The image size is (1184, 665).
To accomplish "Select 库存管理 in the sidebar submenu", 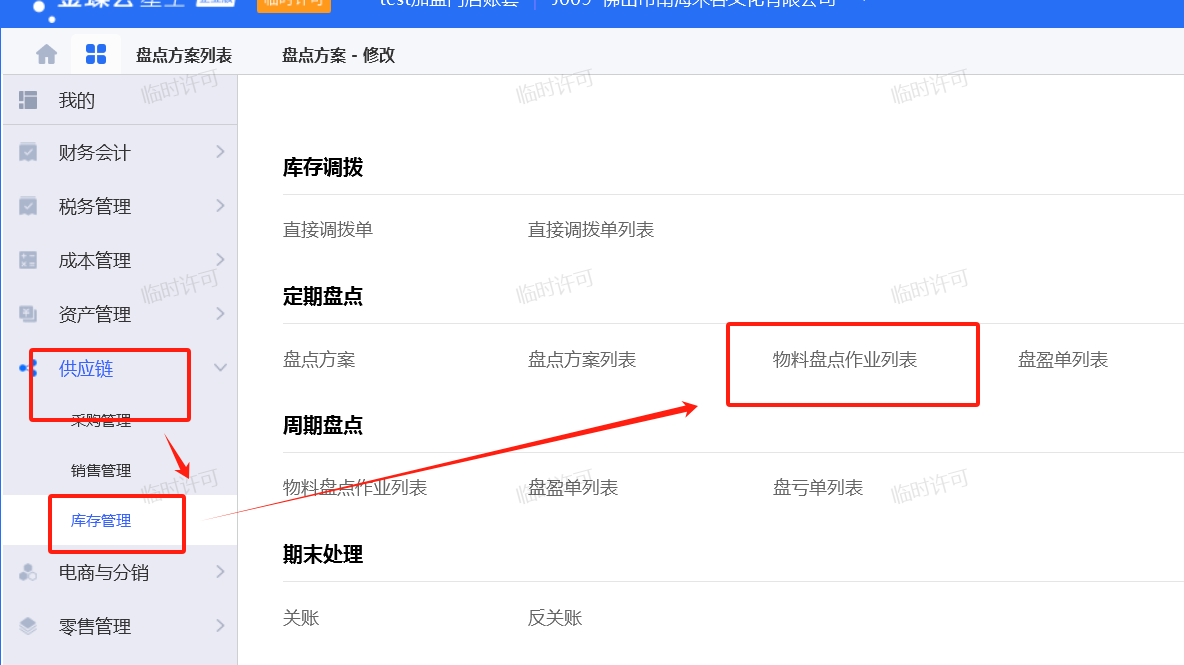I will click(101, 520).
